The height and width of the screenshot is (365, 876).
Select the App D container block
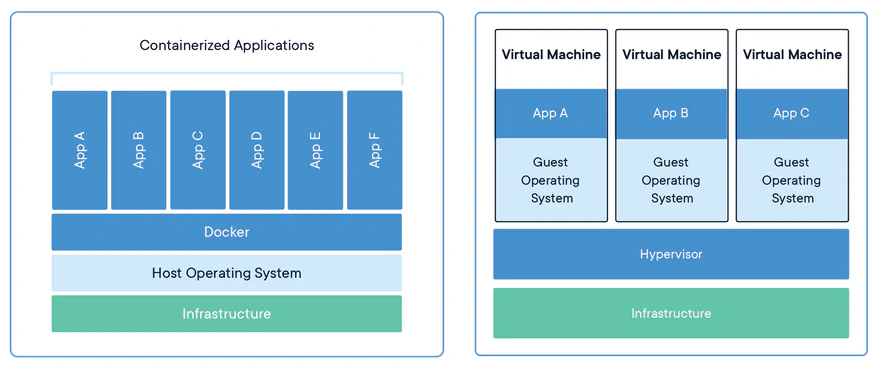tap(257, 150)
